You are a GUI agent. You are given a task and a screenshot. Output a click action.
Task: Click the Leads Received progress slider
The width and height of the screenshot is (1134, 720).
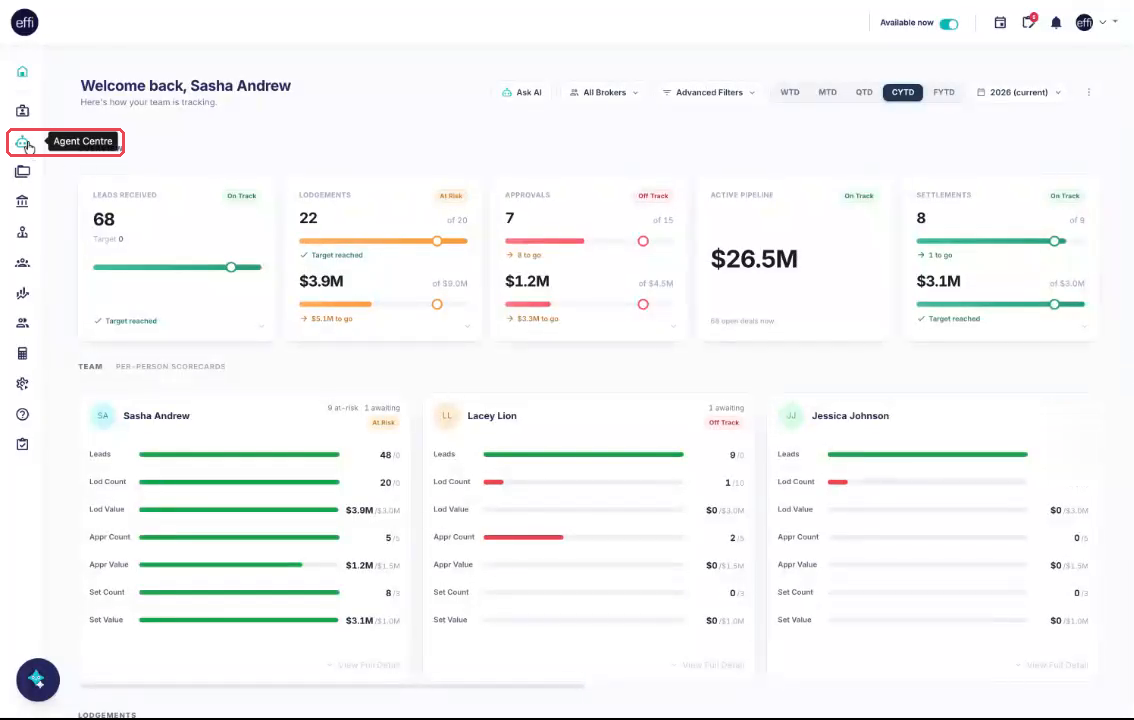point(177,267)
